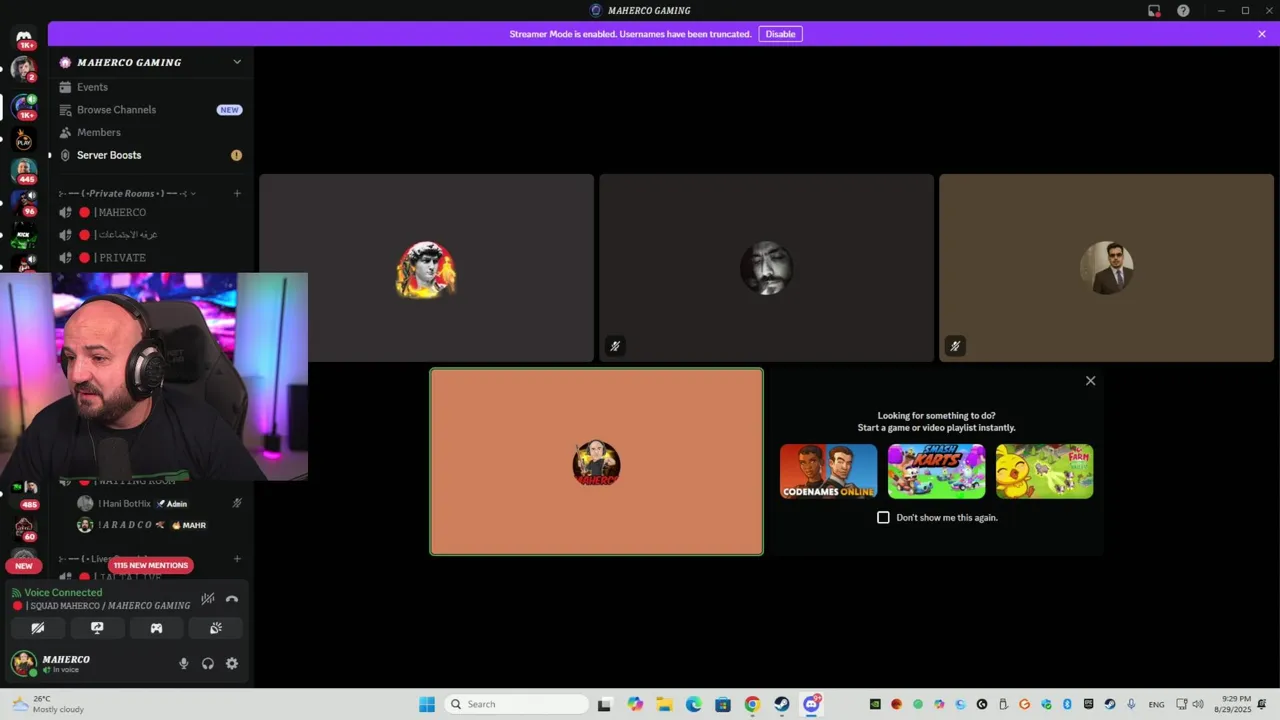Disconnect from the voice channel

point(232,599)
